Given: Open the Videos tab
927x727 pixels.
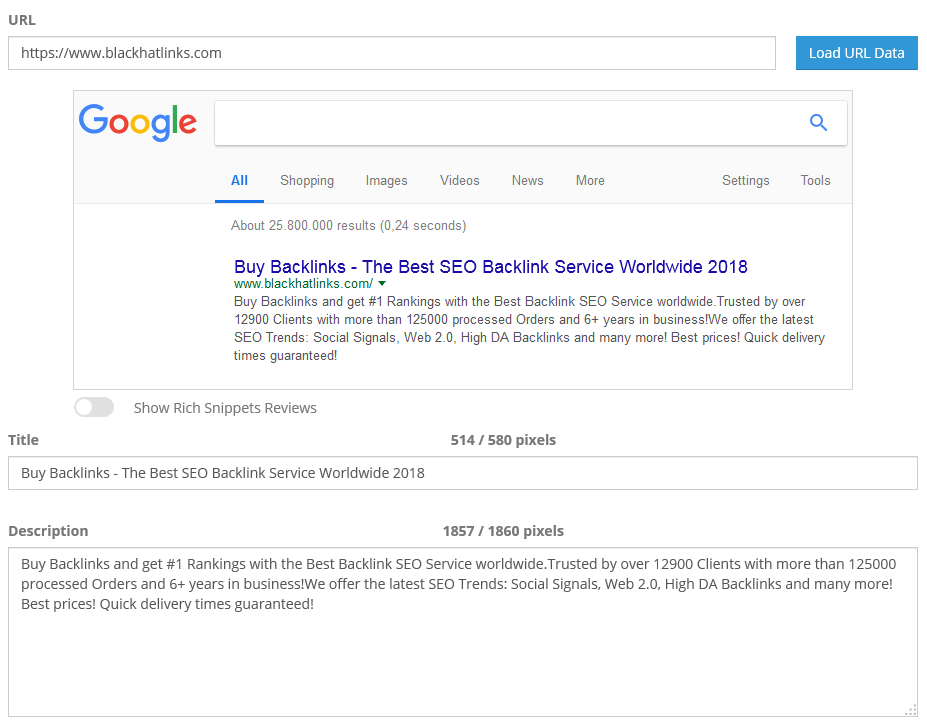Looking at the screenshot, I should (459, 181).
